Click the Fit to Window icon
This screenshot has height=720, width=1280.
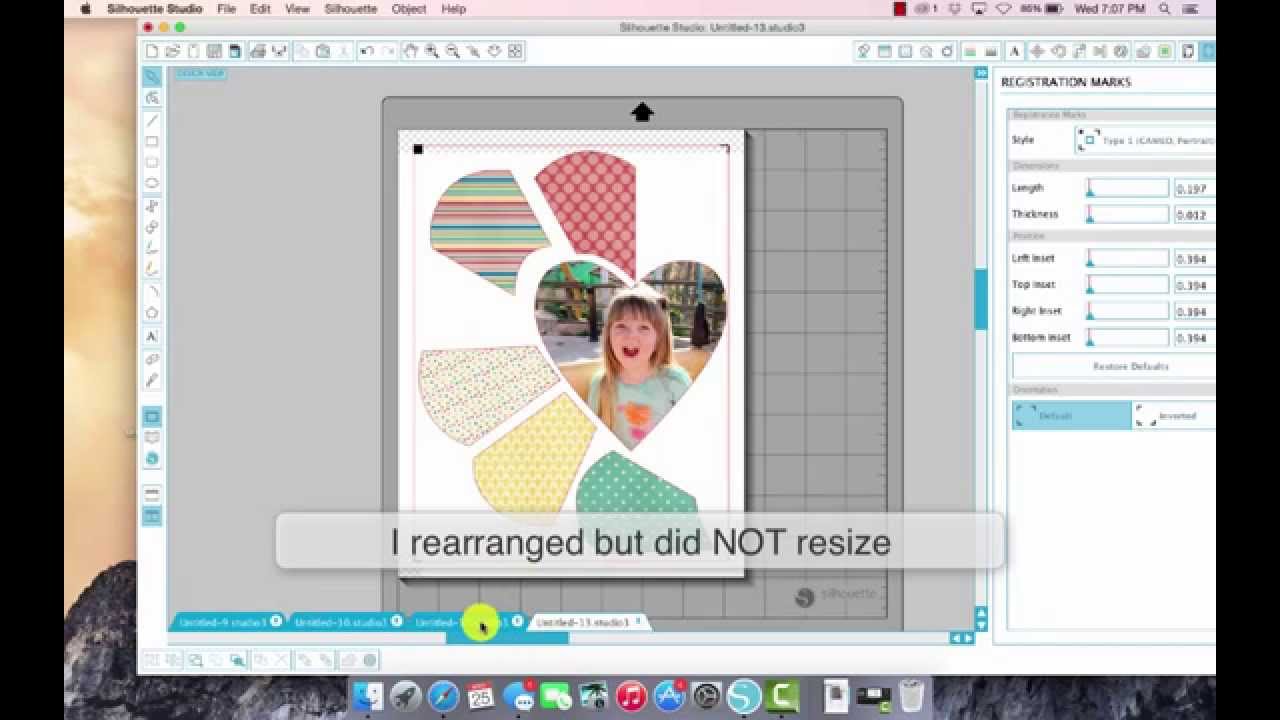coord(516,51)
